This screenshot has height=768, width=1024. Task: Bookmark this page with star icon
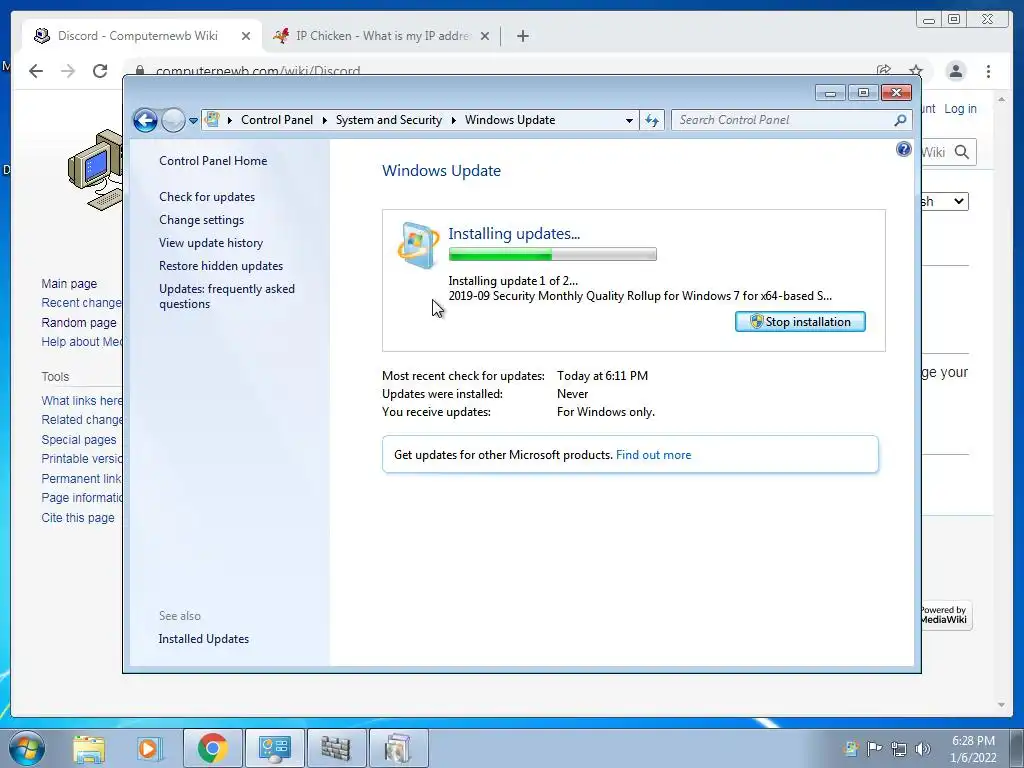click(x=916, y=70)
